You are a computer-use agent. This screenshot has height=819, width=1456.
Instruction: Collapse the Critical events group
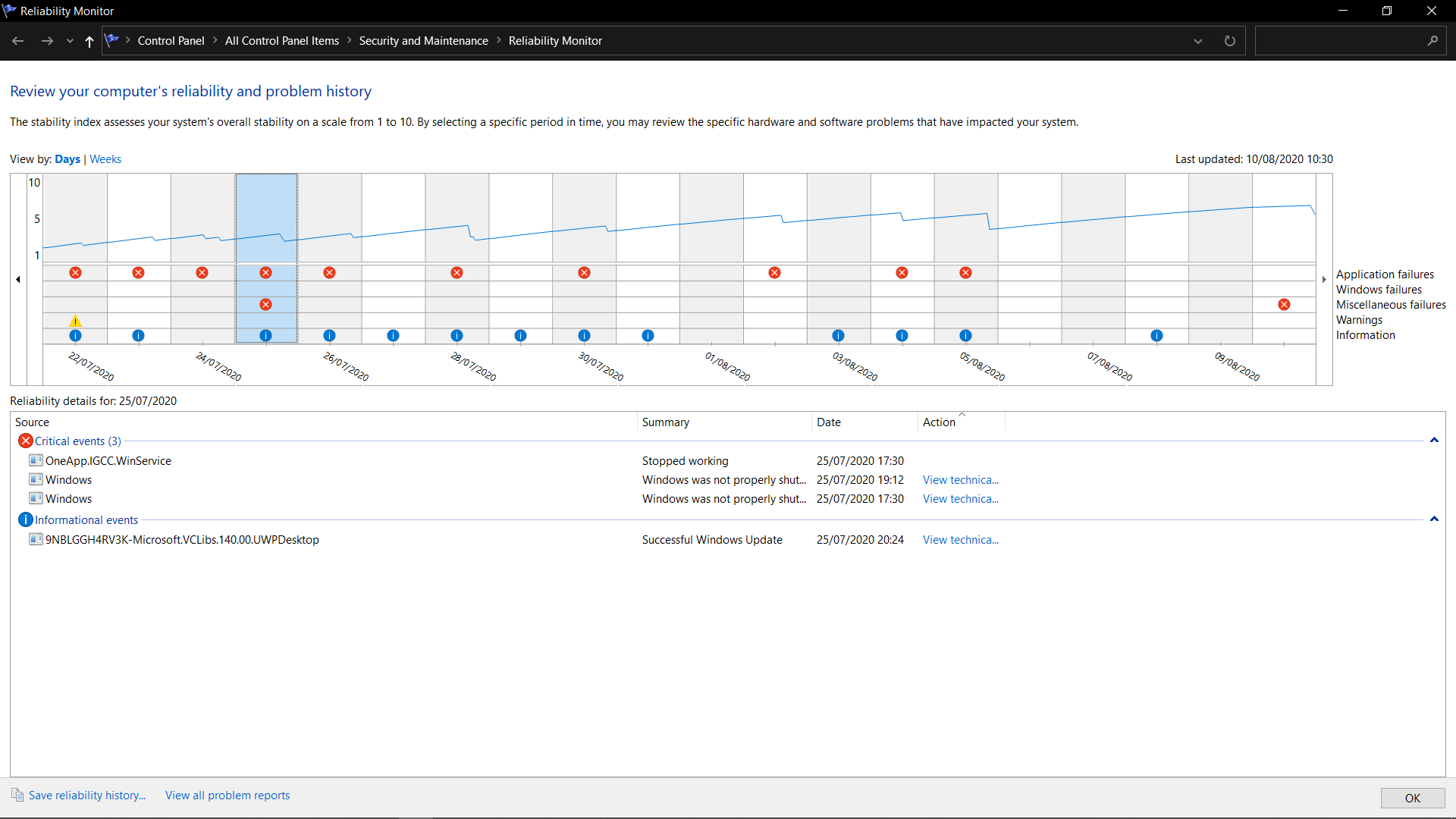(1434, 441)
